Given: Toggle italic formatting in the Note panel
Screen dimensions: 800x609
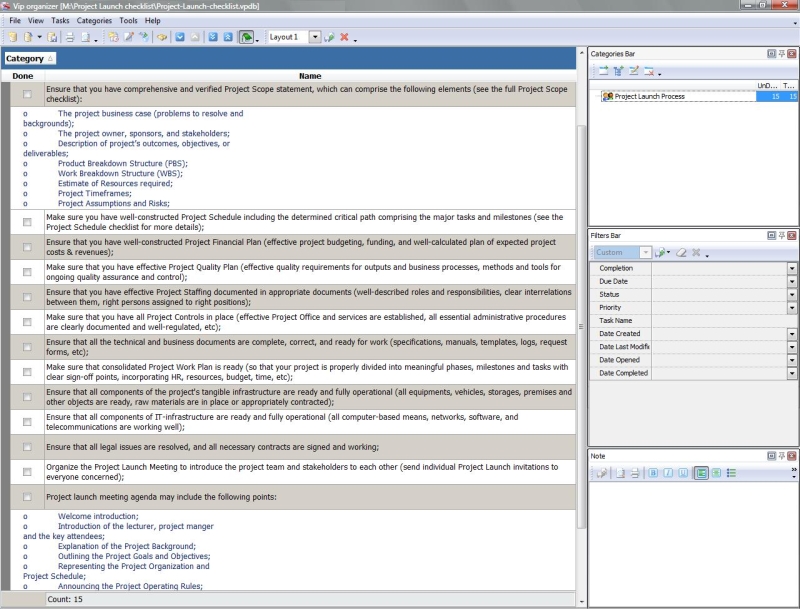Looking at the screenshot, I should click(668, 473).
